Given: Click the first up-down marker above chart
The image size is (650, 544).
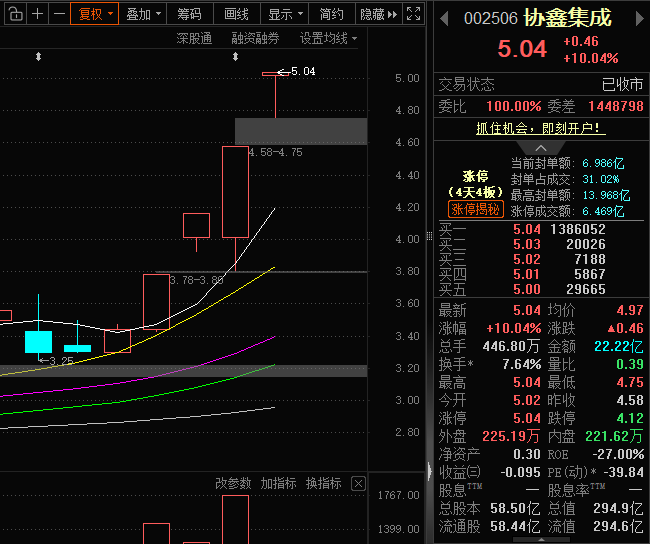Looking at the screenshot, I should 38,56.
